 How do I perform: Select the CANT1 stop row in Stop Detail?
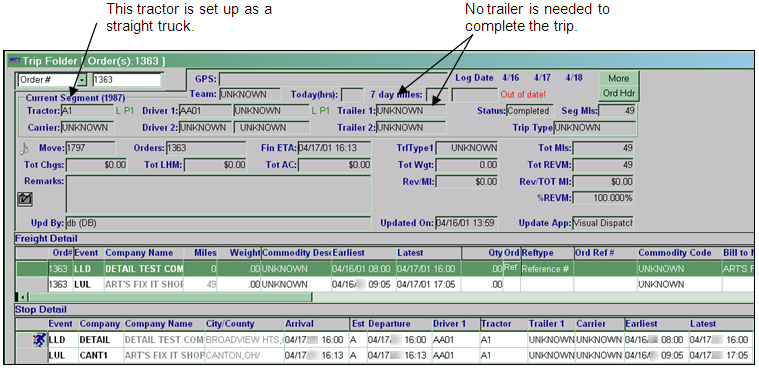384,356
